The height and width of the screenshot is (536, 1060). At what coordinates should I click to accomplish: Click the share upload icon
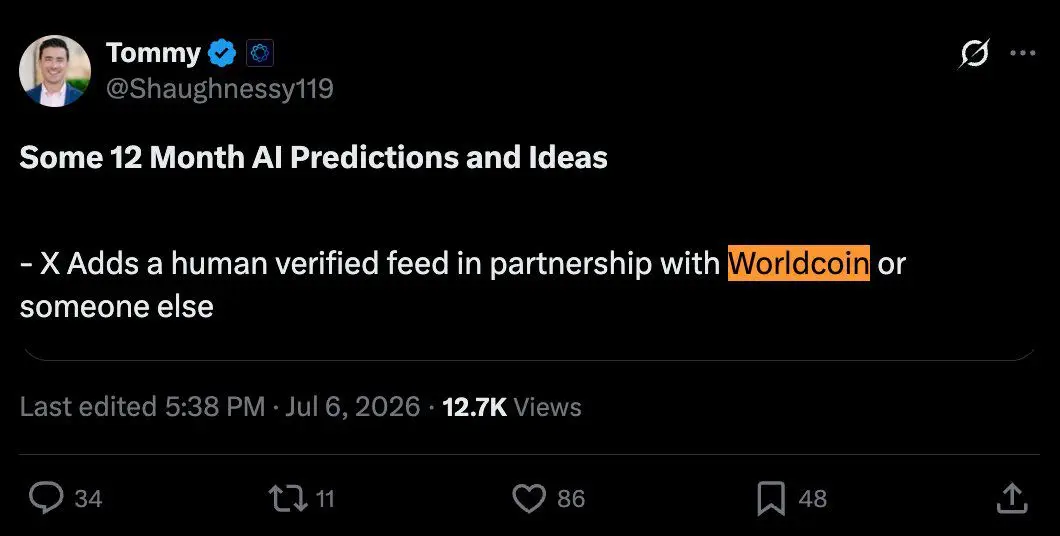[1012, 498]
